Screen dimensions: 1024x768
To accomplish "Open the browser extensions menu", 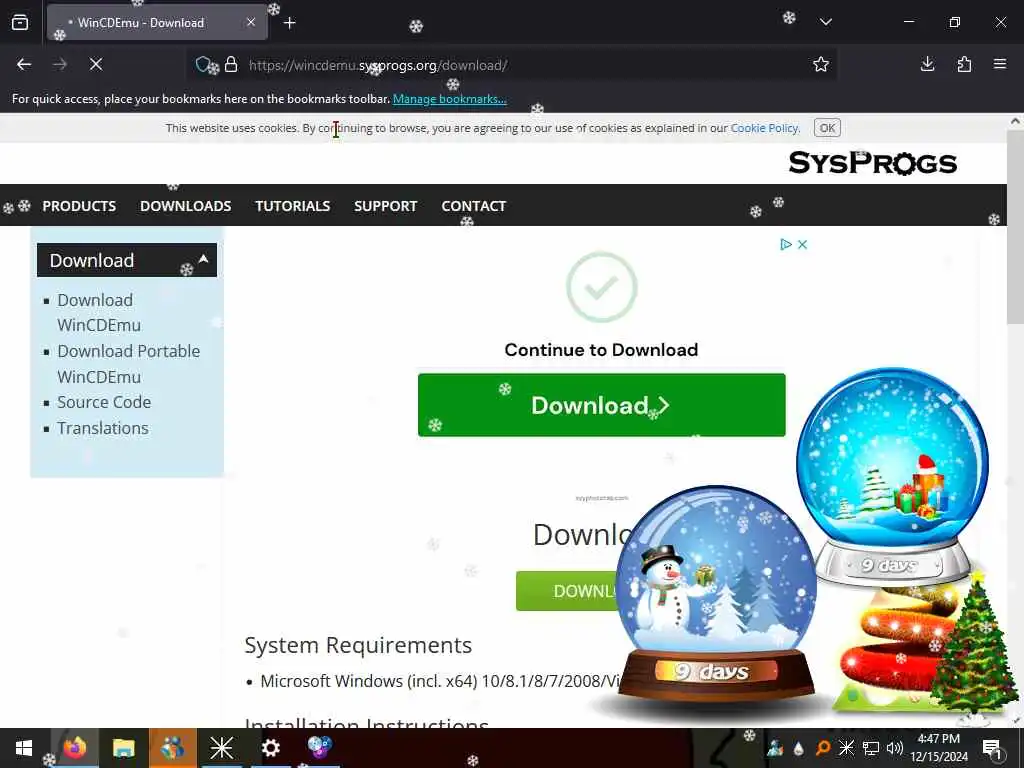I will point(964,64).
